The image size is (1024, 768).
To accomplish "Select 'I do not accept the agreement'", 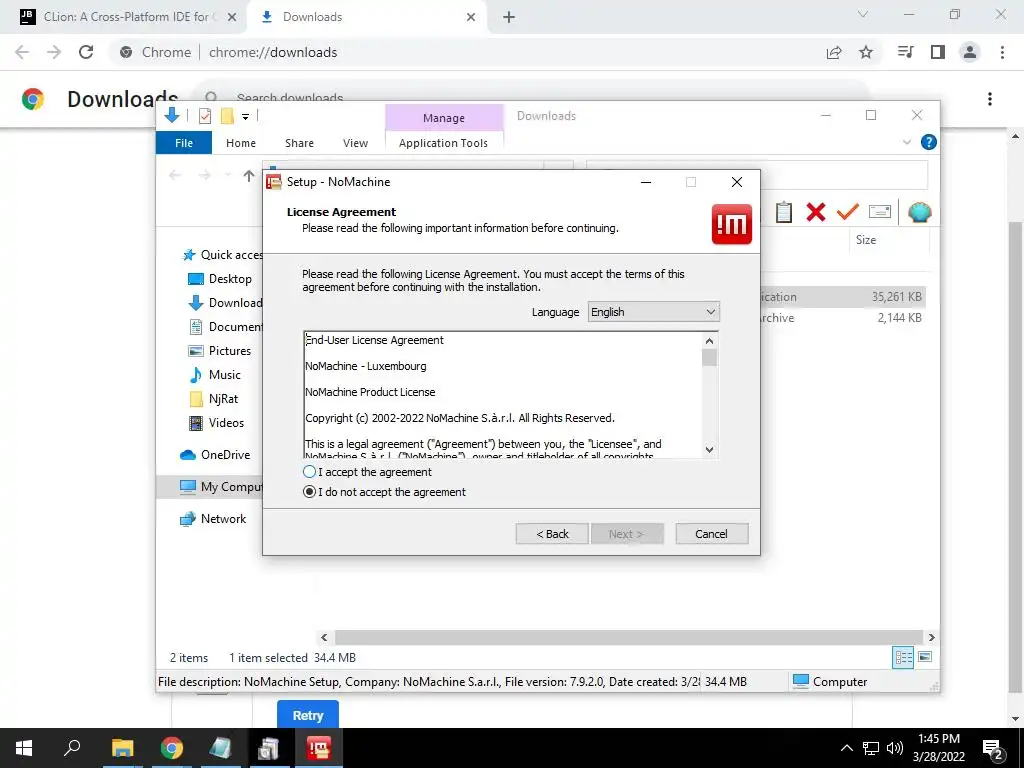I will pyautogui.click(x=310, y=492).
